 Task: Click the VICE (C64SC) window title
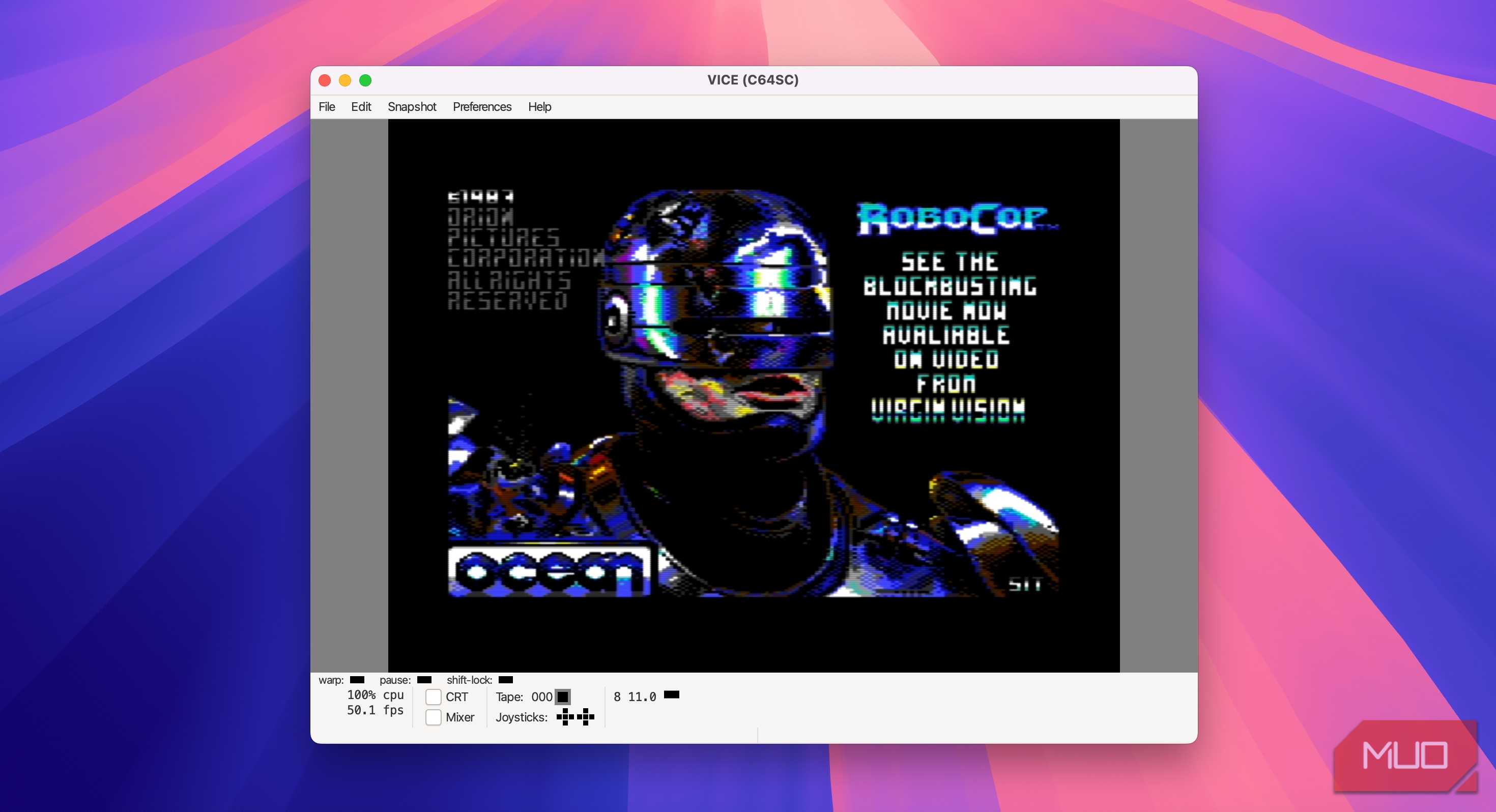point(753,80)
